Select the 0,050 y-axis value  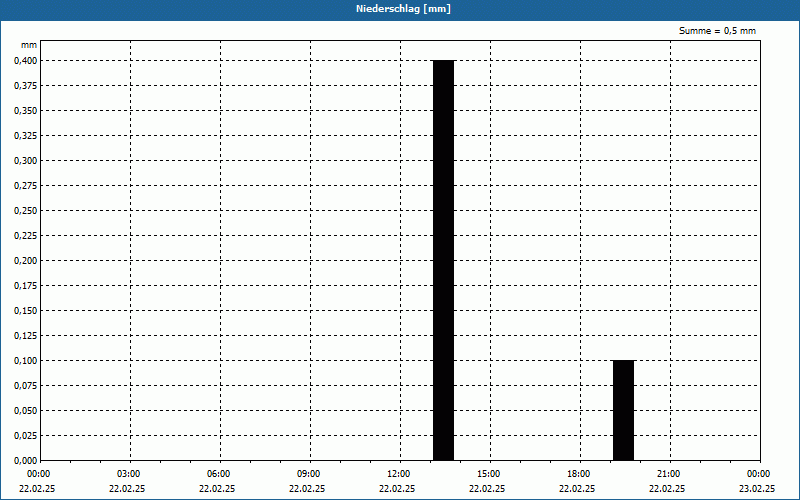coord(26,411)
